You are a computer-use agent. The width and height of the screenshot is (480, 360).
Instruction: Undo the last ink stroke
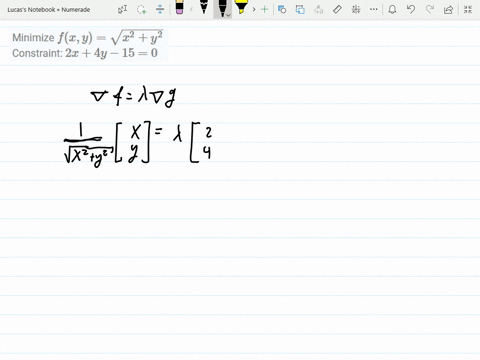(411, 9)
